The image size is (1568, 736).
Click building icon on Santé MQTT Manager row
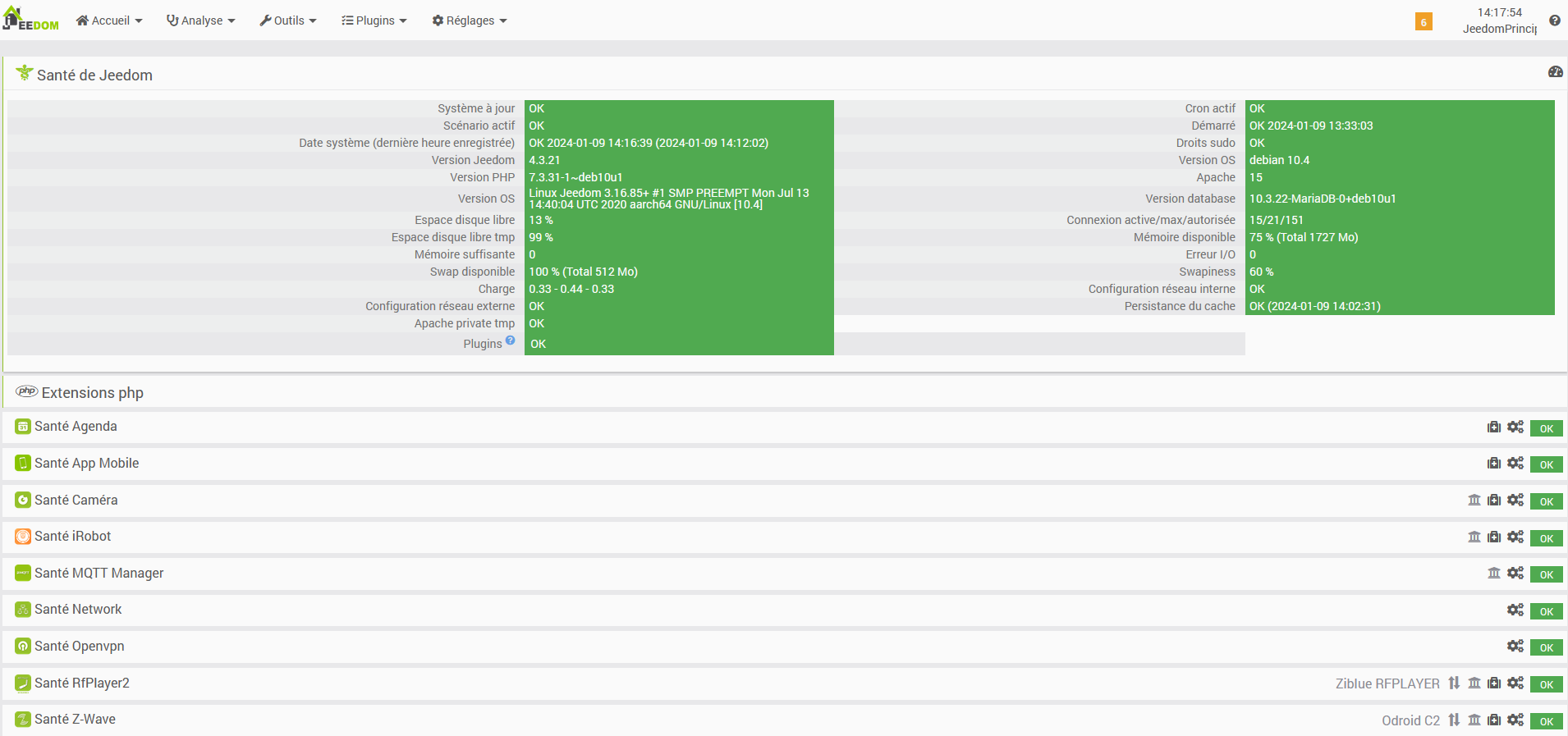pyautogui.click(x=1494, y=573)
